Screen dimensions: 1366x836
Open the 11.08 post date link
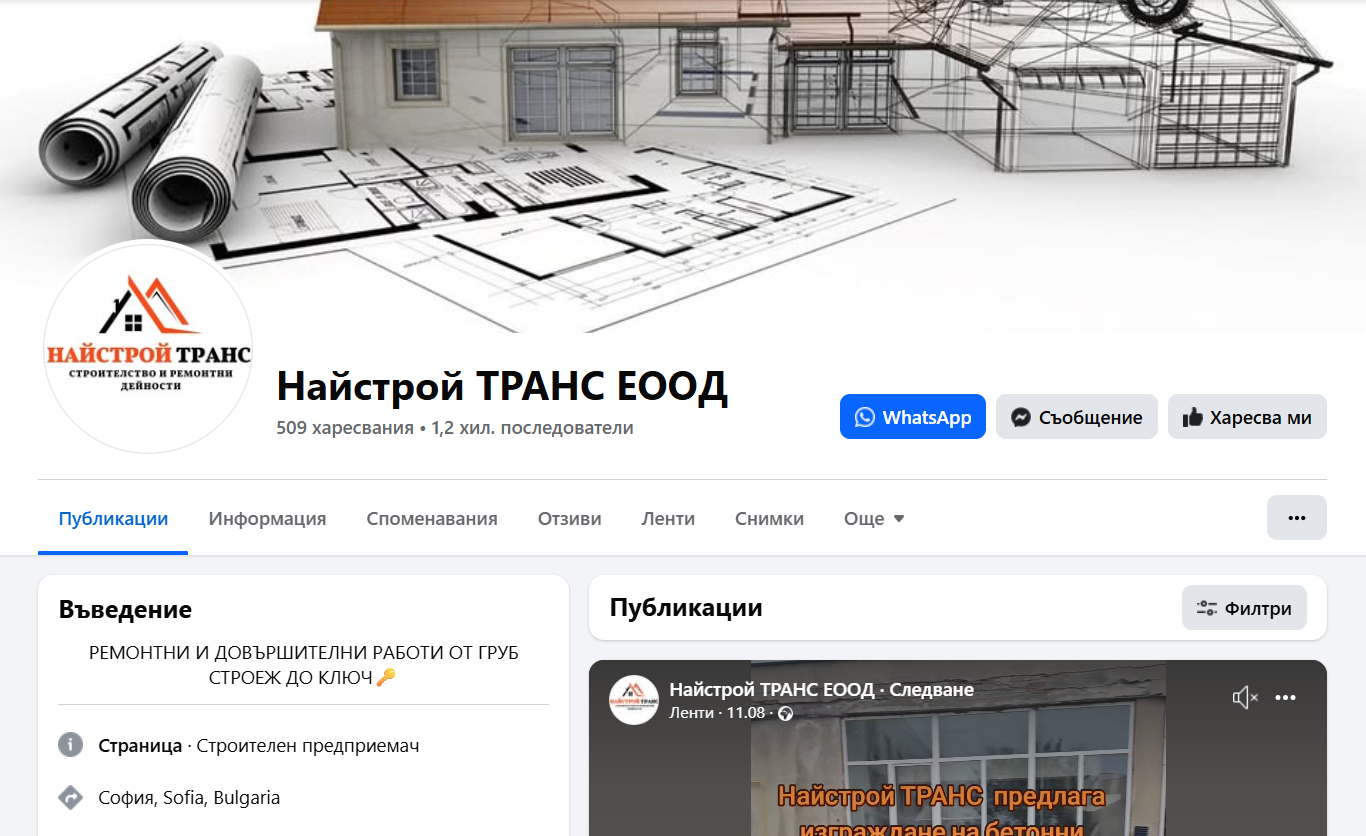click(x=746, y=713)
